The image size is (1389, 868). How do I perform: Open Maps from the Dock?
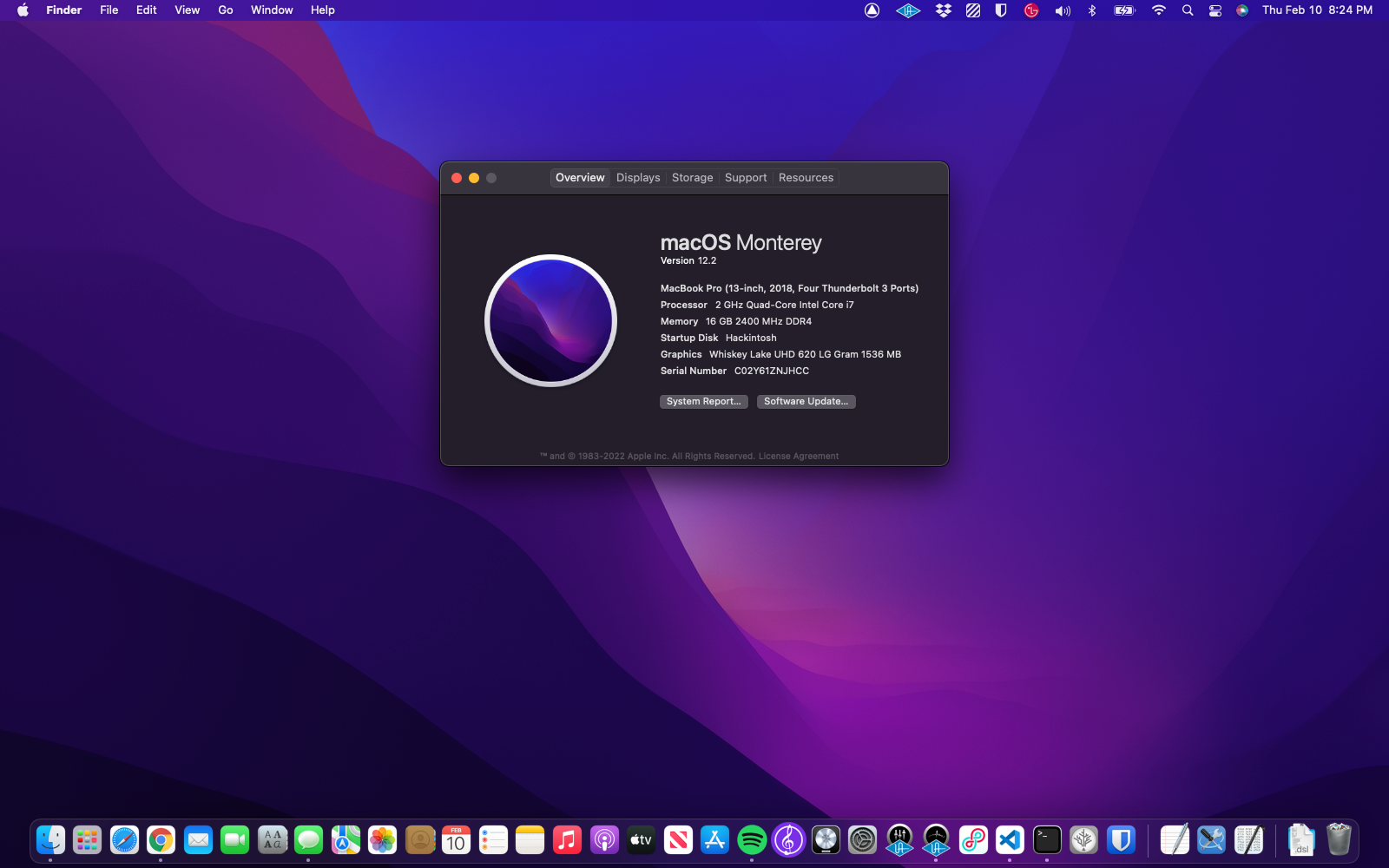pos(346,839)
